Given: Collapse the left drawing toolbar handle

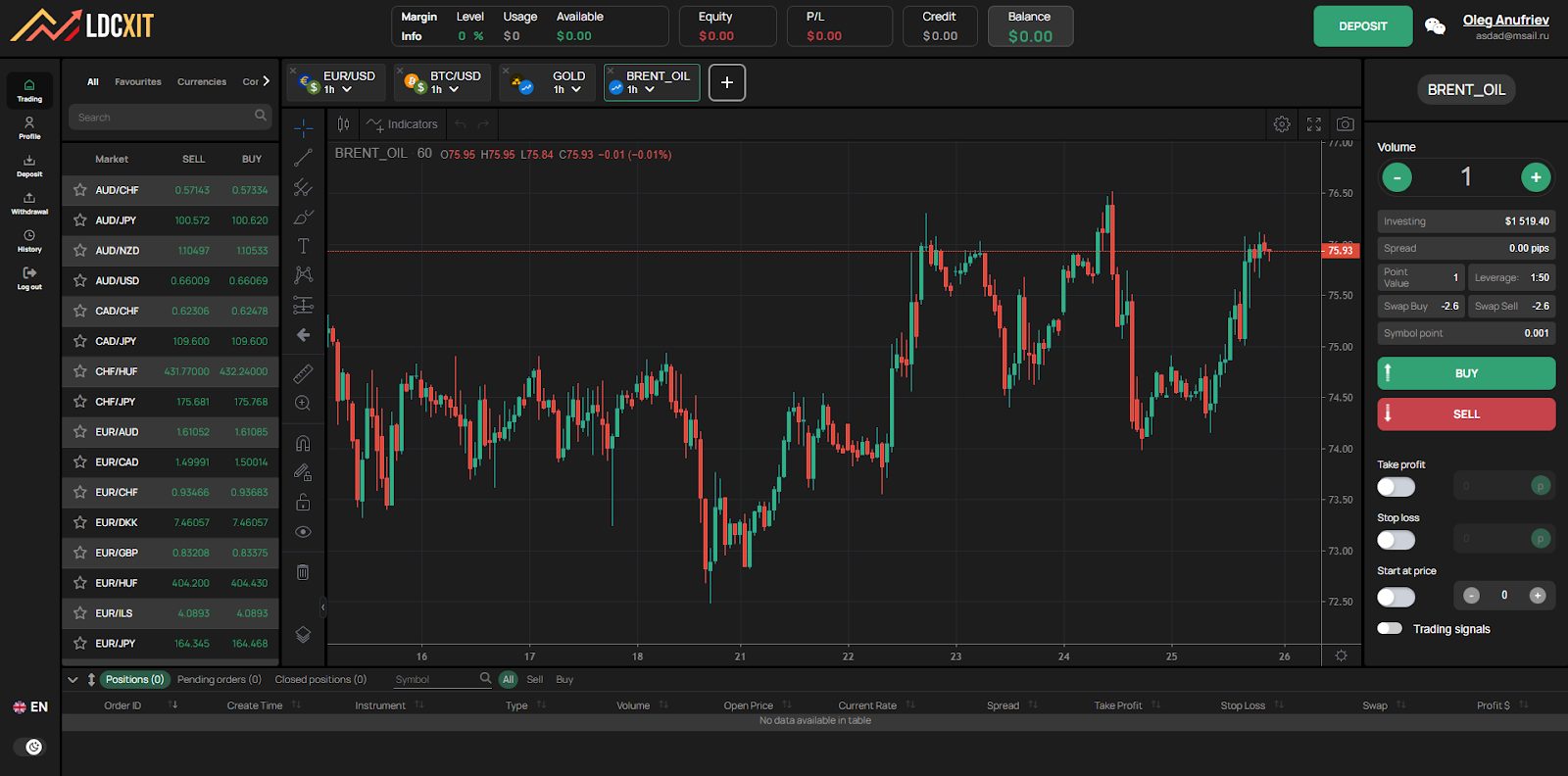Looking at the screenshot, I should (x=322, y=607).
